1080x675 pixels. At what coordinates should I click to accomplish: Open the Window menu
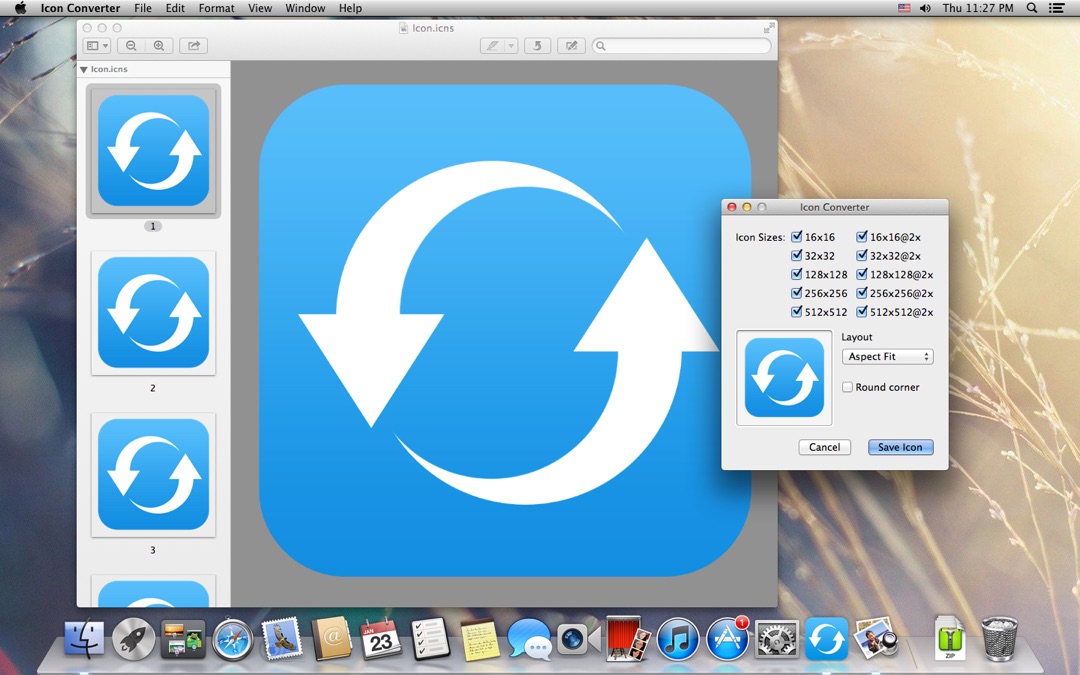pos(305,8)
